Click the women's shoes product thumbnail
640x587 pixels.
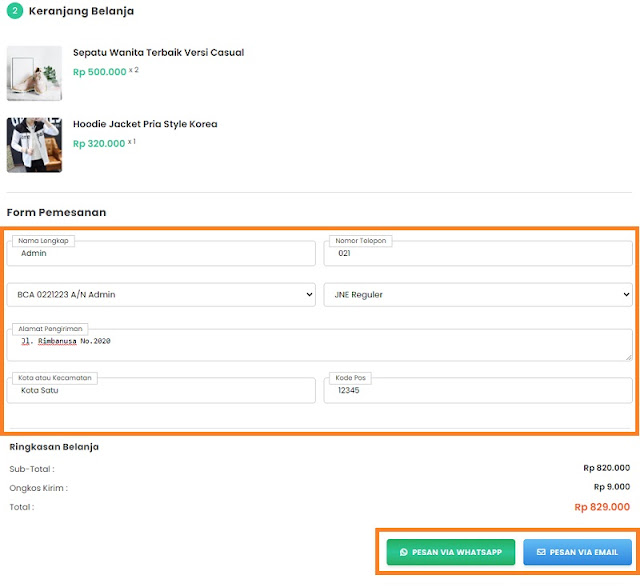pos(34,73)
